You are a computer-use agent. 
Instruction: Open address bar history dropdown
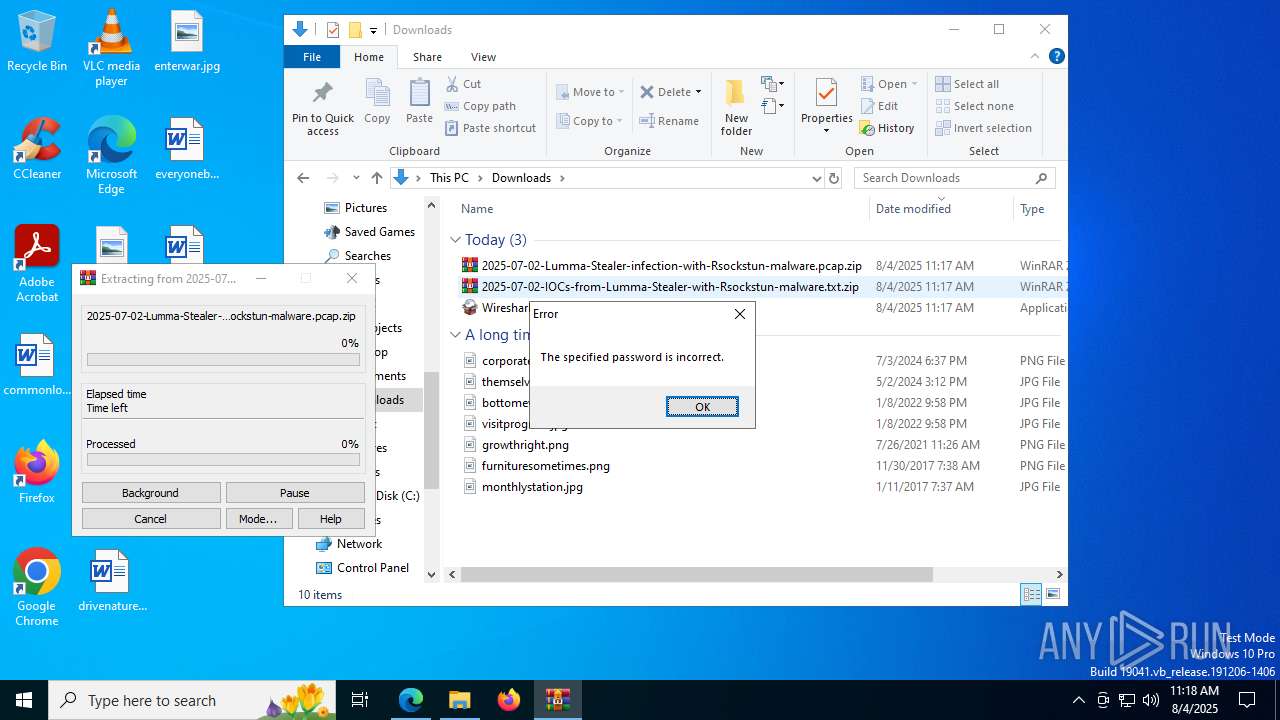[816, 178]
